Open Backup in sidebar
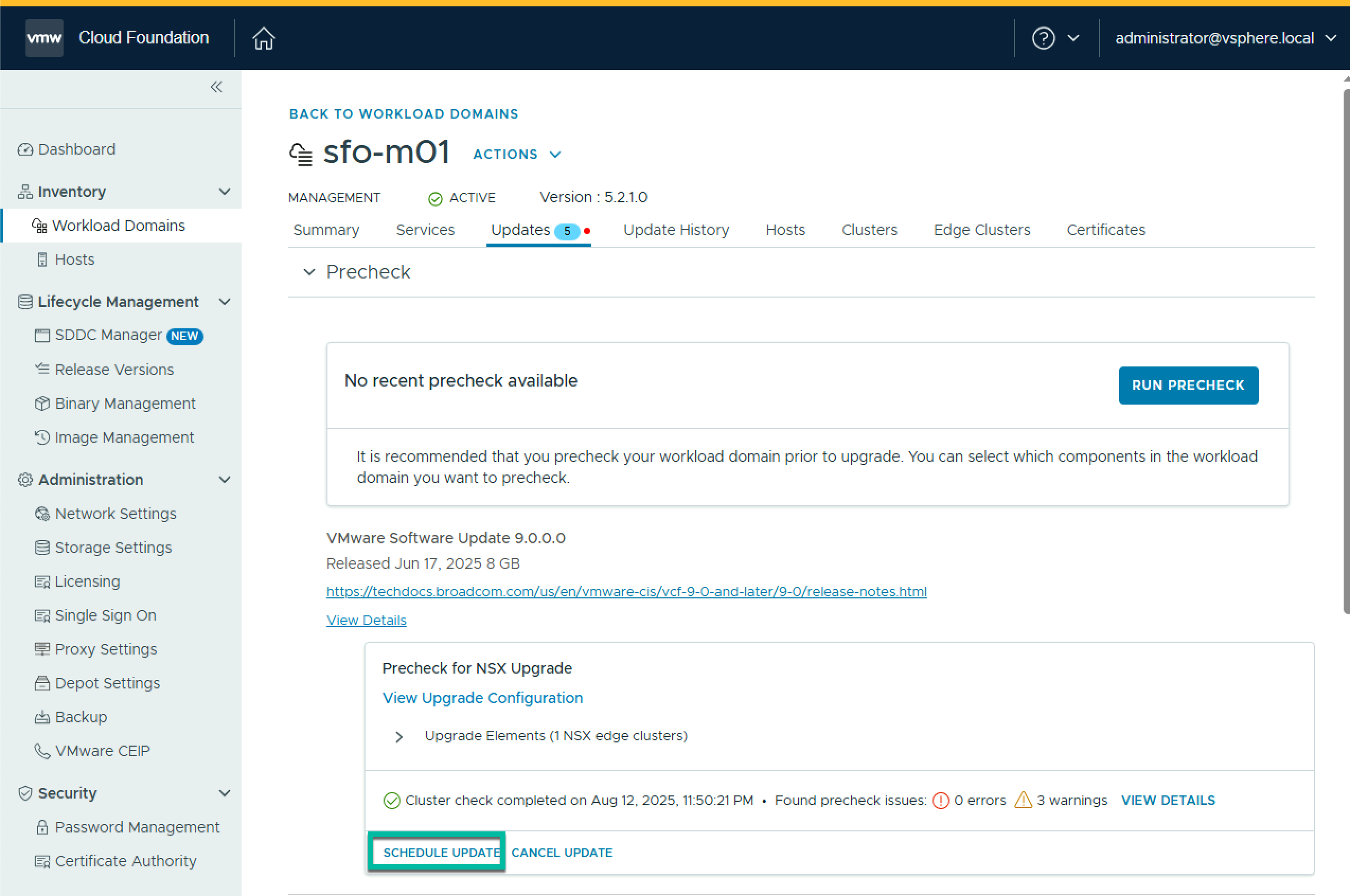This screenshot has width=1350, height=896. tap(81, 716)
